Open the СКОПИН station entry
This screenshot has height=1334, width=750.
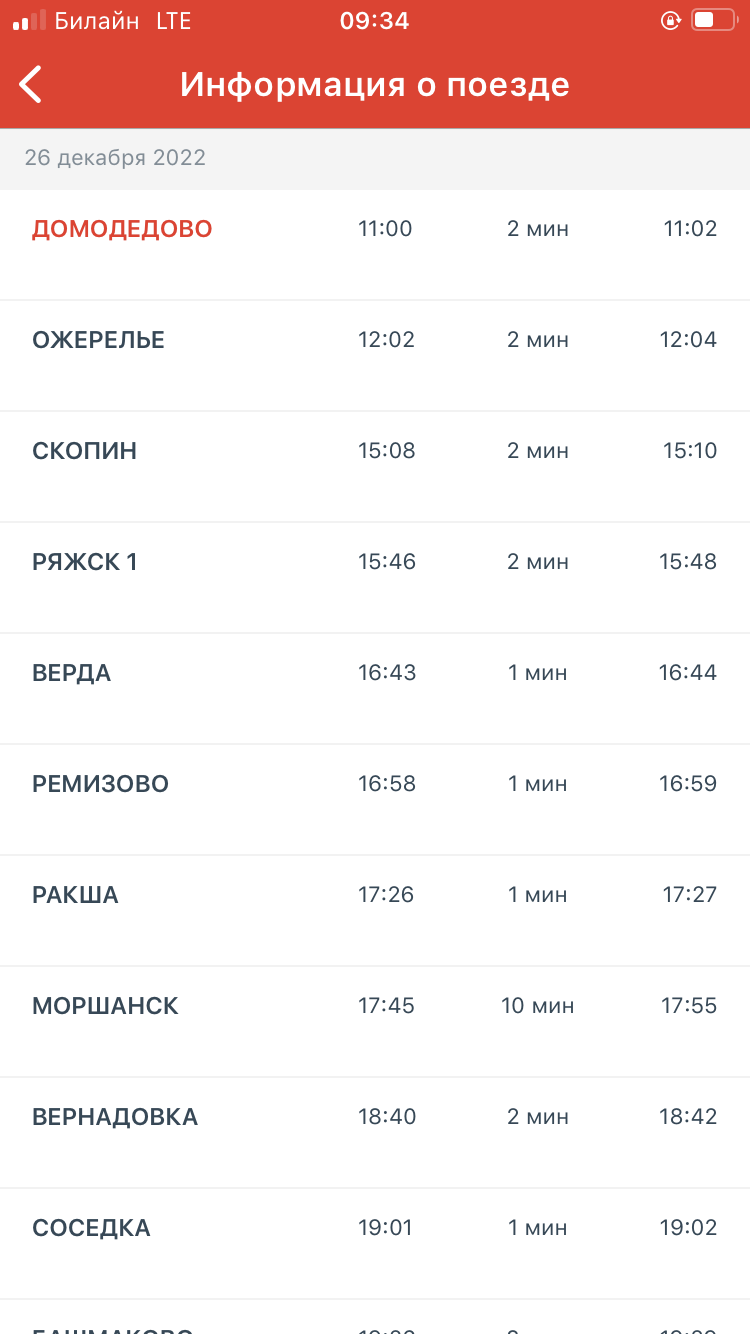375,467
